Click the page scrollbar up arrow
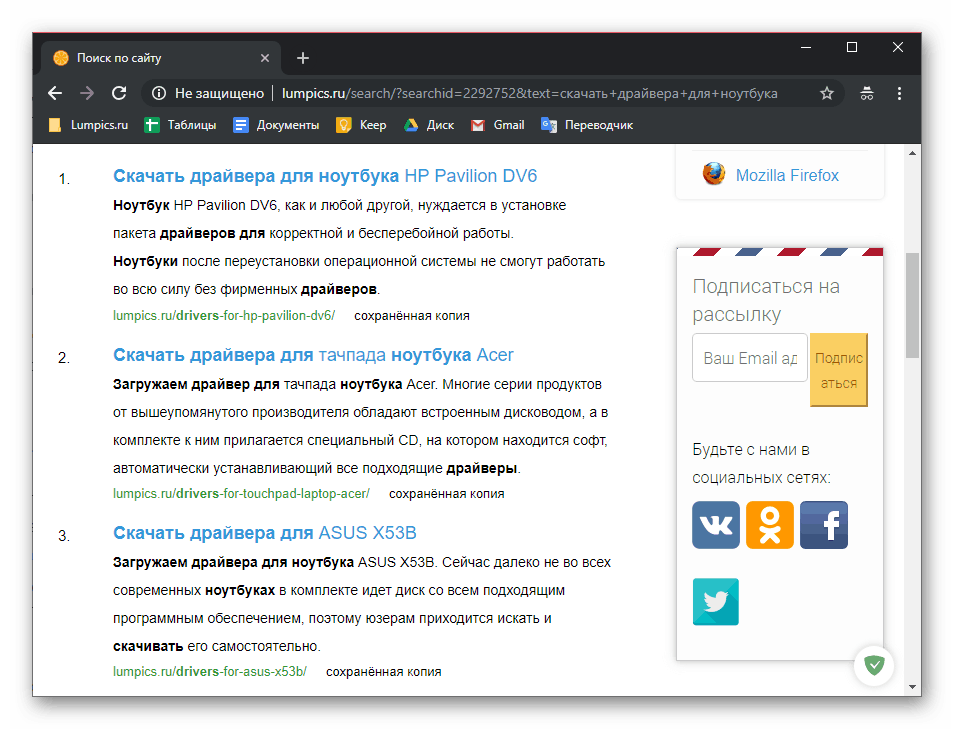 (912, 153)
